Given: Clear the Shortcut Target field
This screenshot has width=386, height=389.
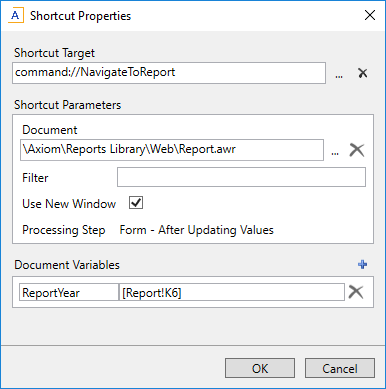Looking at the screenshot, I should 363,73.
